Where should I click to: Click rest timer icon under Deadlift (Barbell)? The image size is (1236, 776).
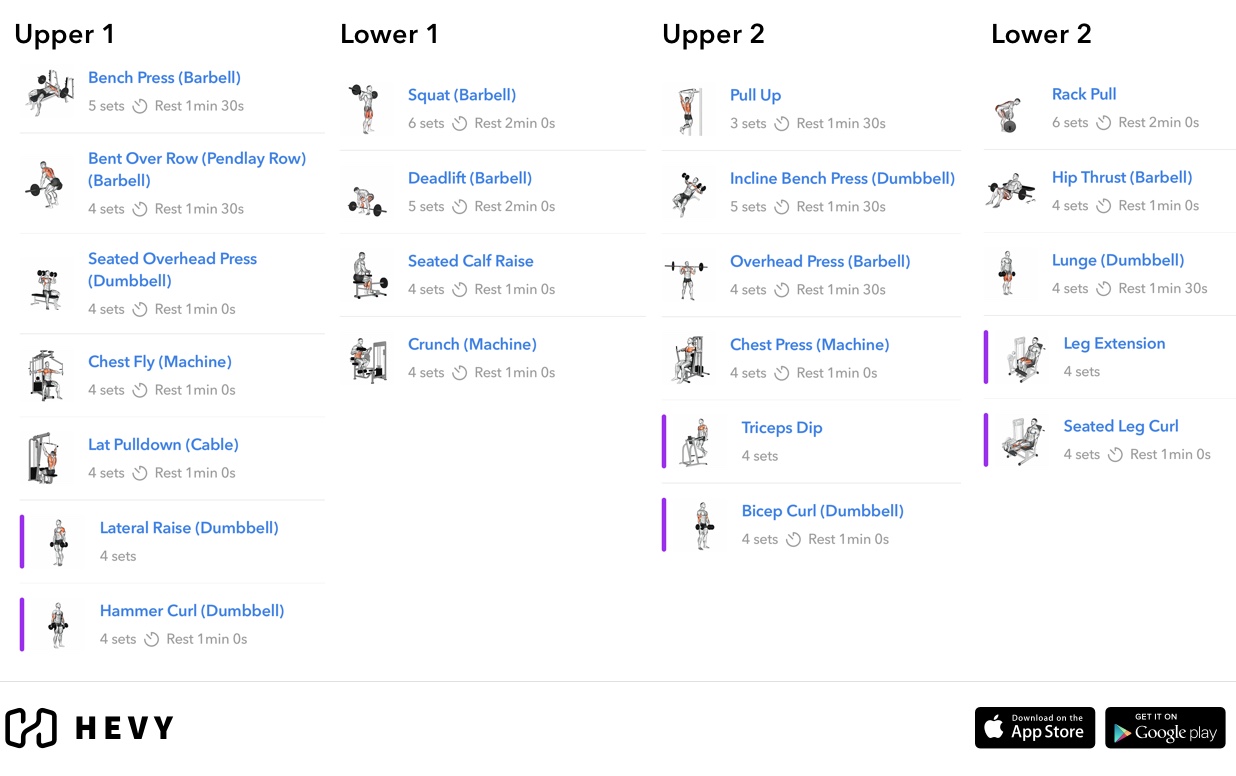pyautogui.click(x=460, y=207)
